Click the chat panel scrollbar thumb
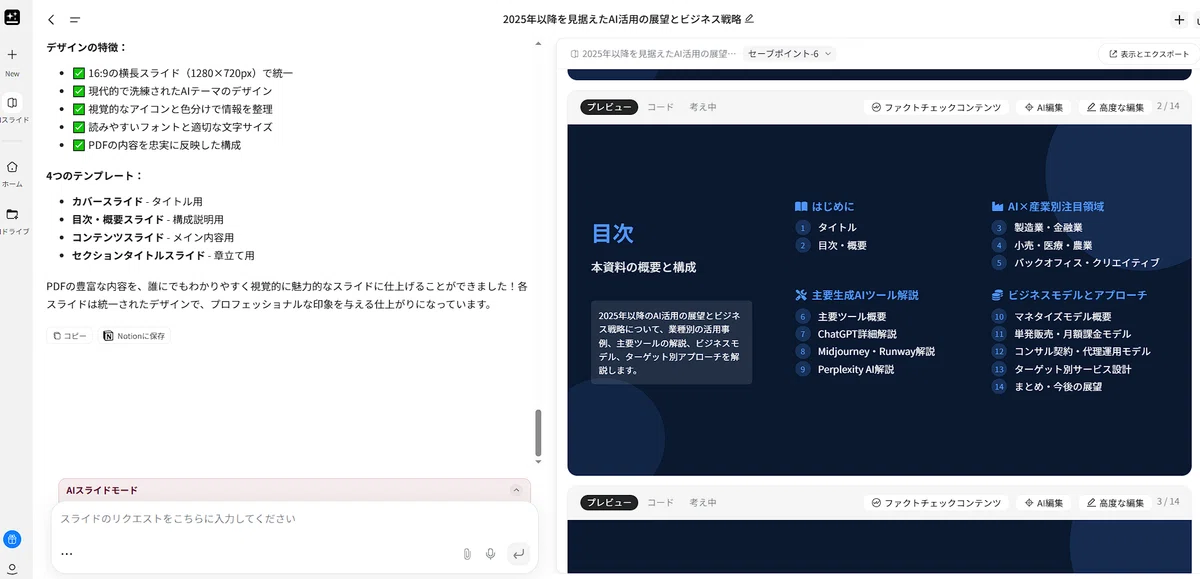1200x579 pixels. click(x=538, y=432)
